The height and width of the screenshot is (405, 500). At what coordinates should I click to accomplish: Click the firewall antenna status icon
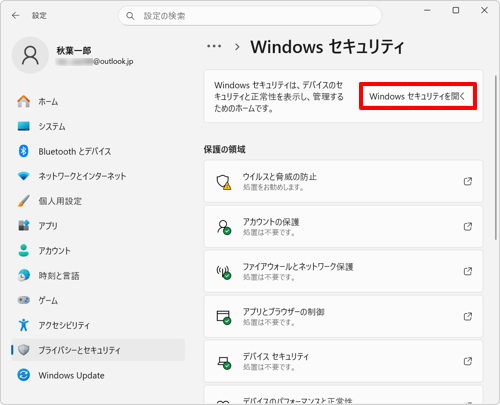tap(224, 272)
